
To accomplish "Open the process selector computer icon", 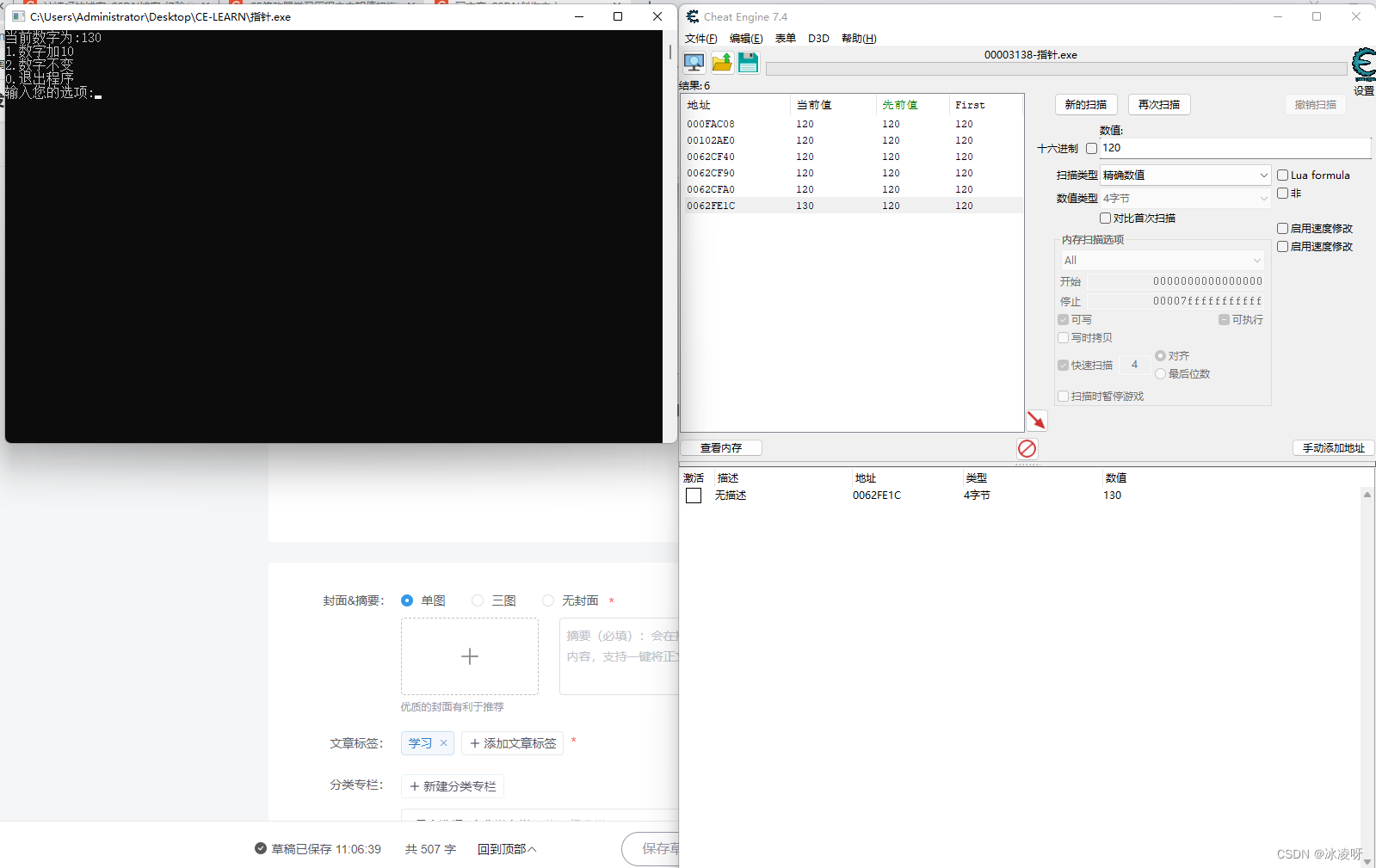I will coord(694,62).
